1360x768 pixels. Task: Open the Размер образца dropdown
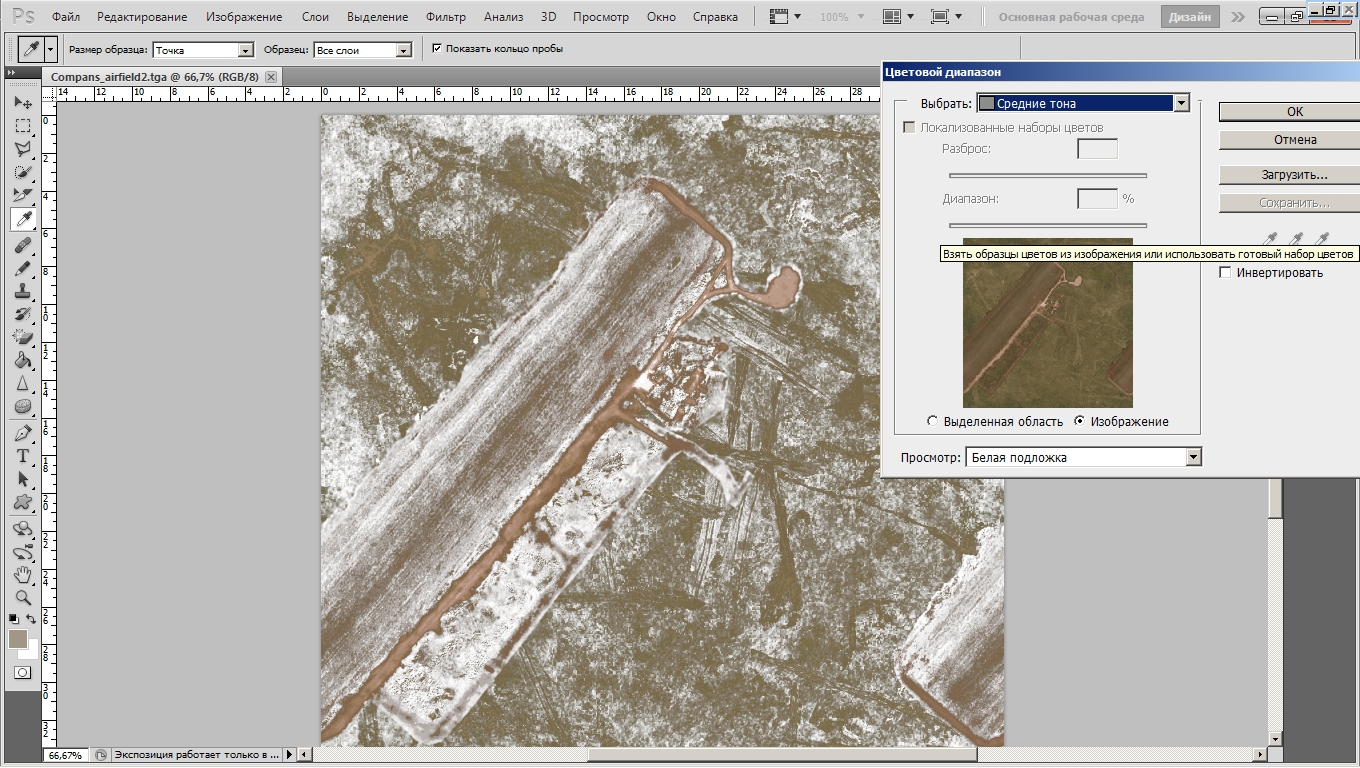click(245, 50)
